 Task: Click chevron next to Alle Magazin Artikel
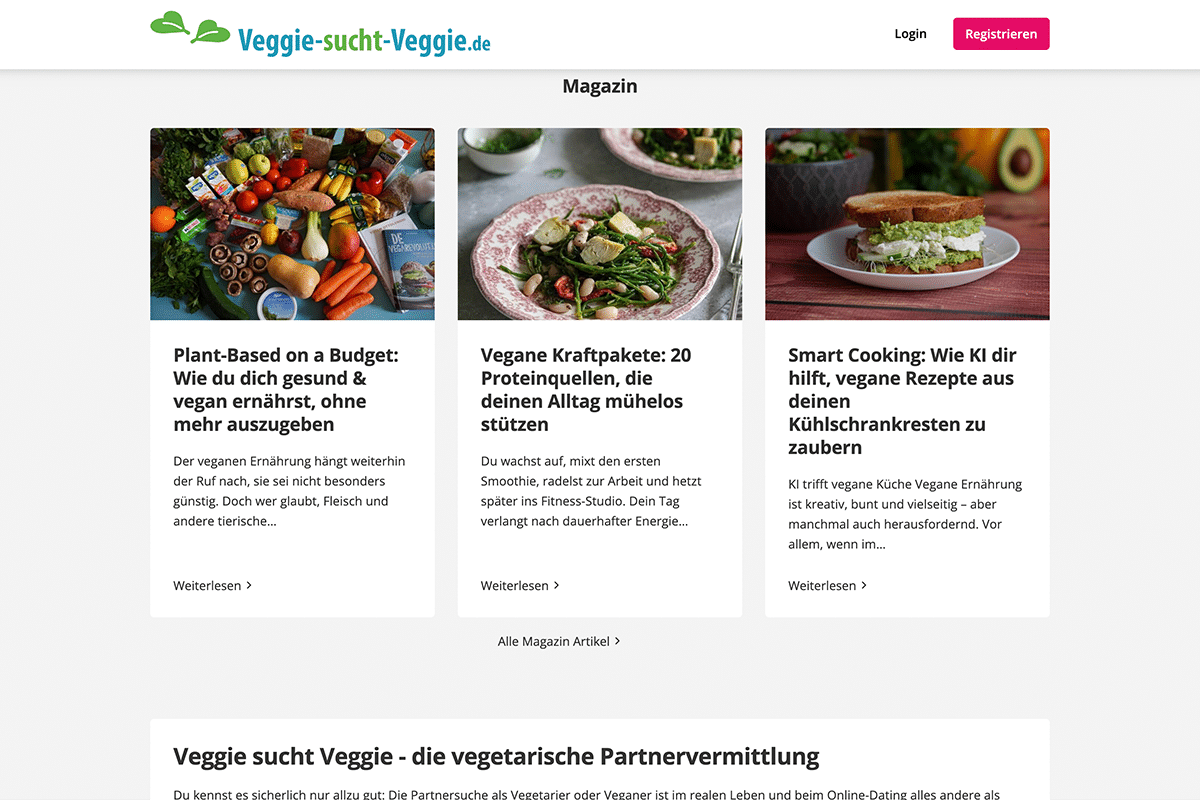pos(618,641)
